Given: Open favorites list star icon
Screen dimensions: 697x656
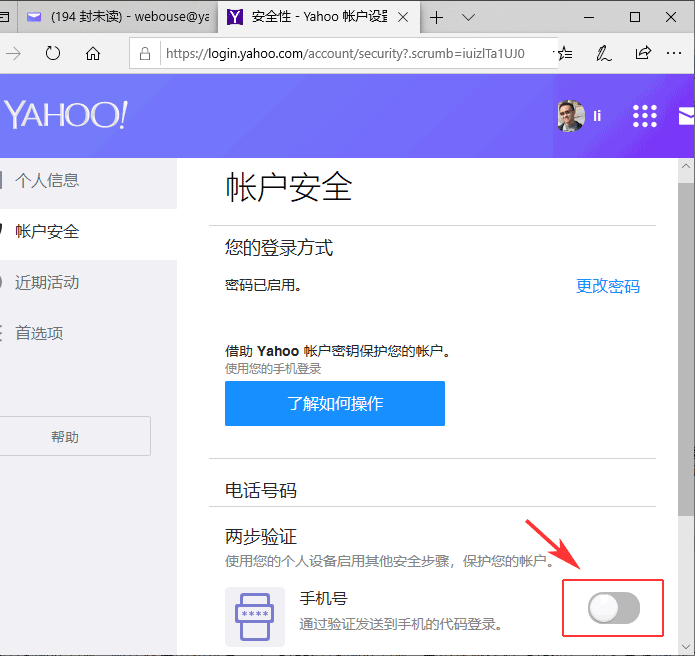Looking at the screenshot, I should tap(565, 54).
